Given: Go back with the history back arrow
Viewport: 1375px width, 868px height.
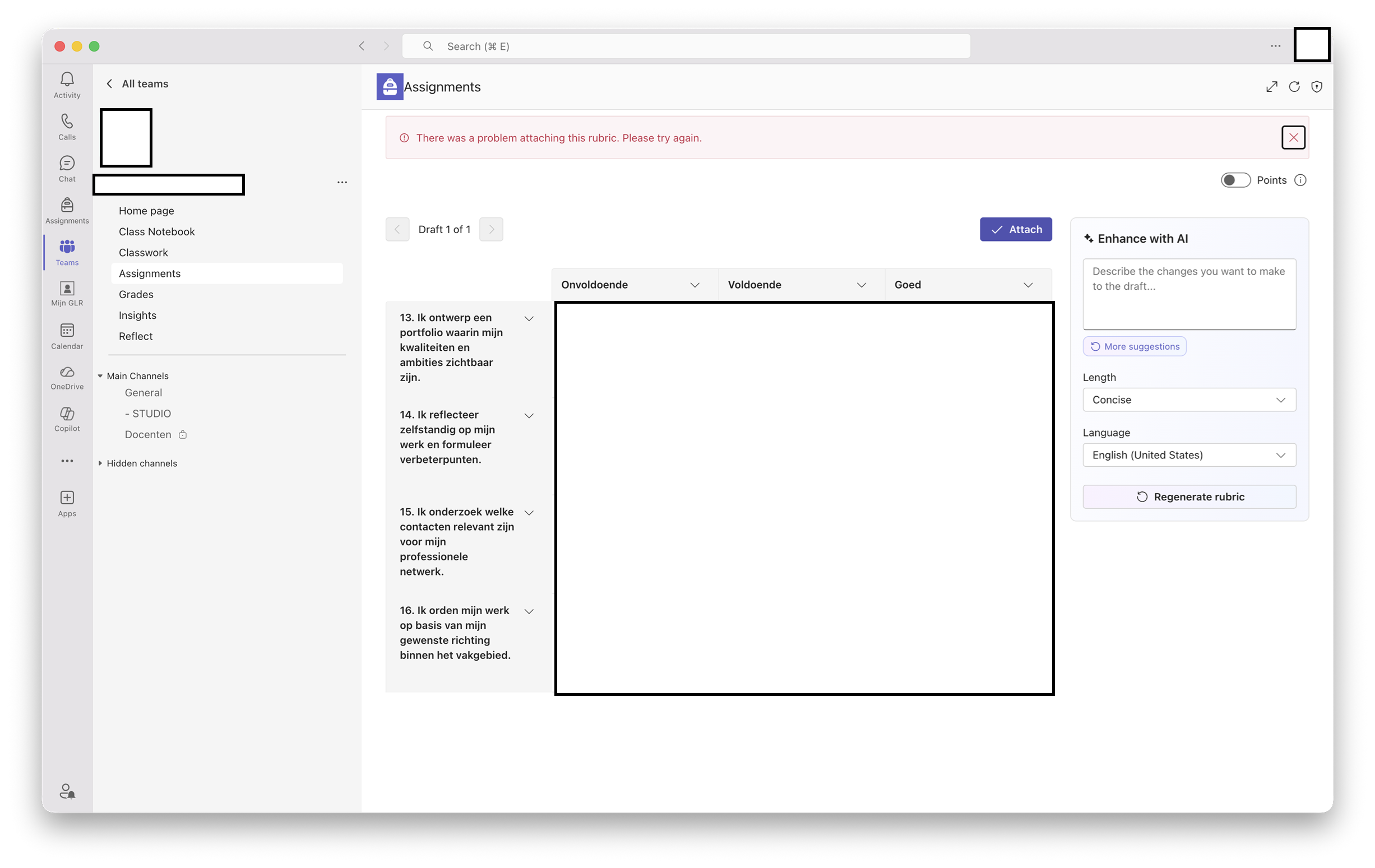Looking at the screenshot, I should [x=362, y=46].
